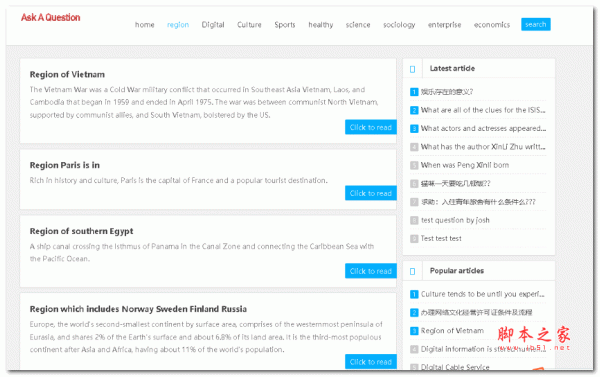The height and width of the screenshot is (377, 600).
Task: Click number 1 badge beside Culture tends link
Action: 414,294
